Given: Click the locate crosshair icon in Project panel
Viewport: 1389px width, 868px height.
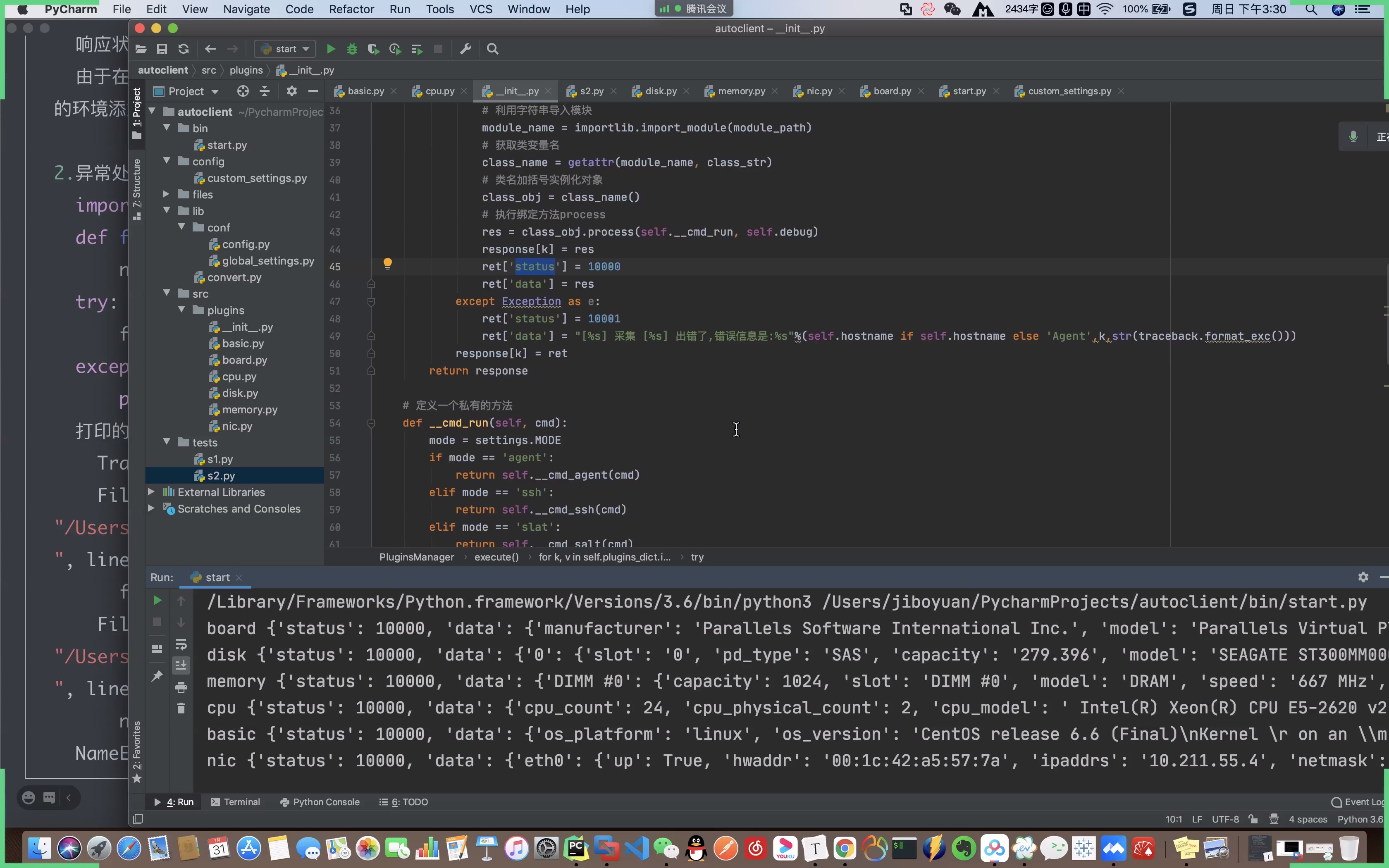Looking at the screenshot, I should point(243,91).
